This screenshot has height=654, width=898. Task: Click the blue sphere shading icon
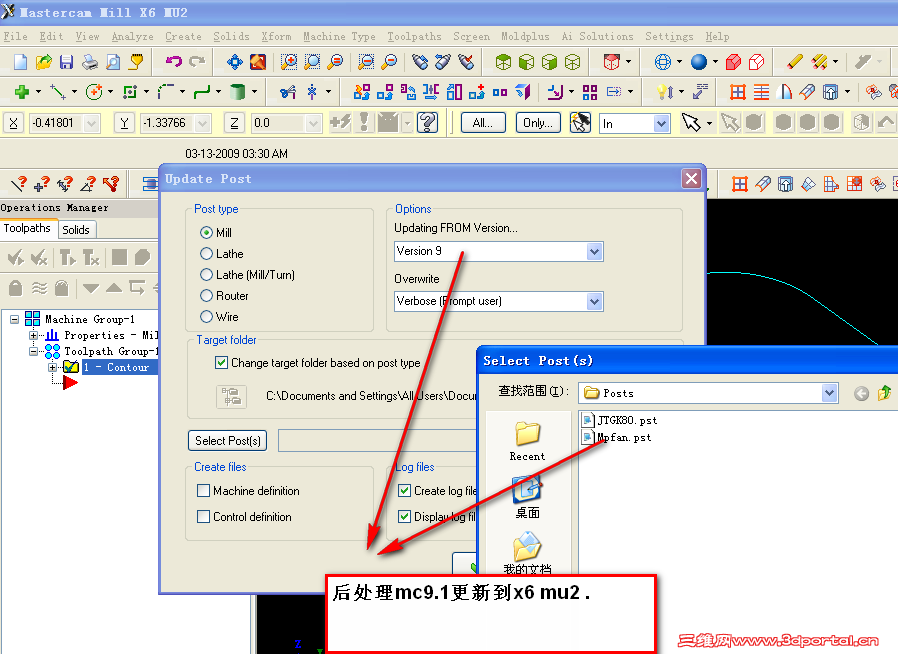pyautogui.click(x=699, y=61)
